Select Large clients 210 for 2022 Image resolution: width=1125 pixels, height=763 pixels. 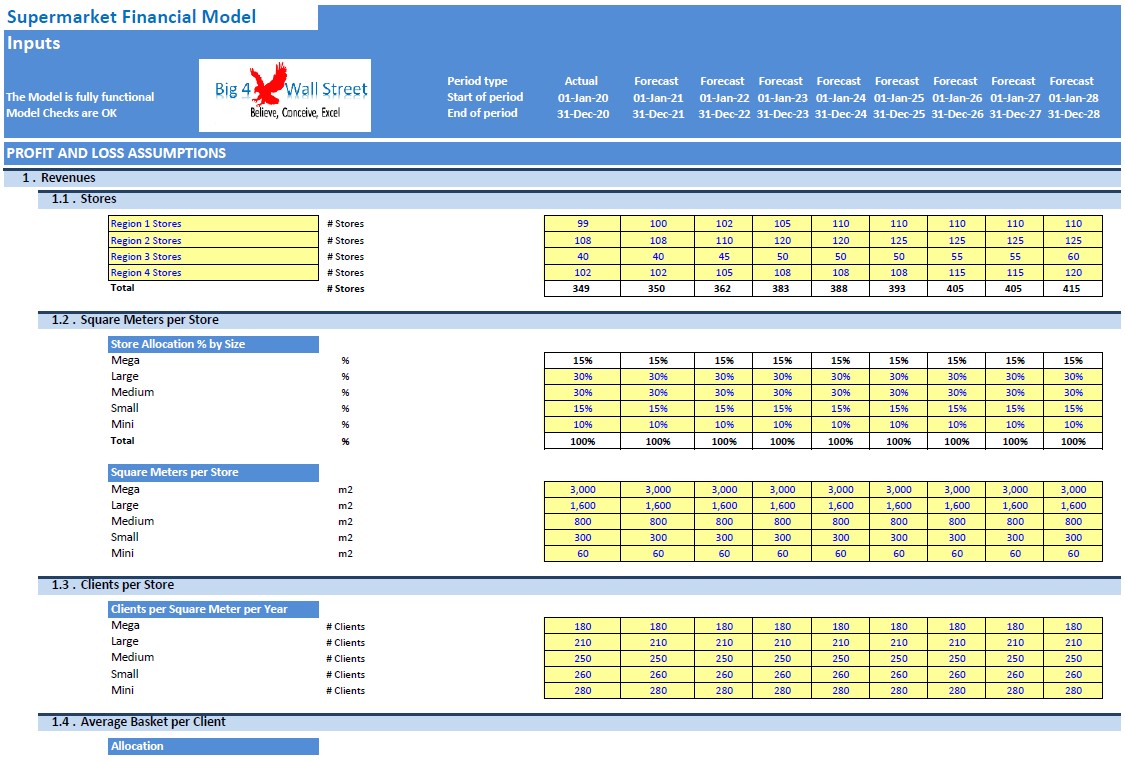click(x=724, y=642)
